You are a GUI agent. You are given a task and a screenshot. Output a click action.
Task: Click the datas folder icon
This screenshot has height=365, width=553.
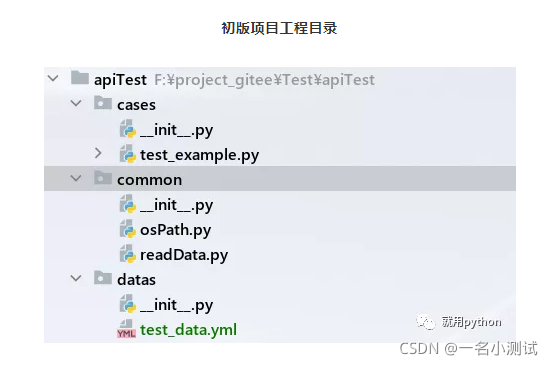click(x=103, y=278)
